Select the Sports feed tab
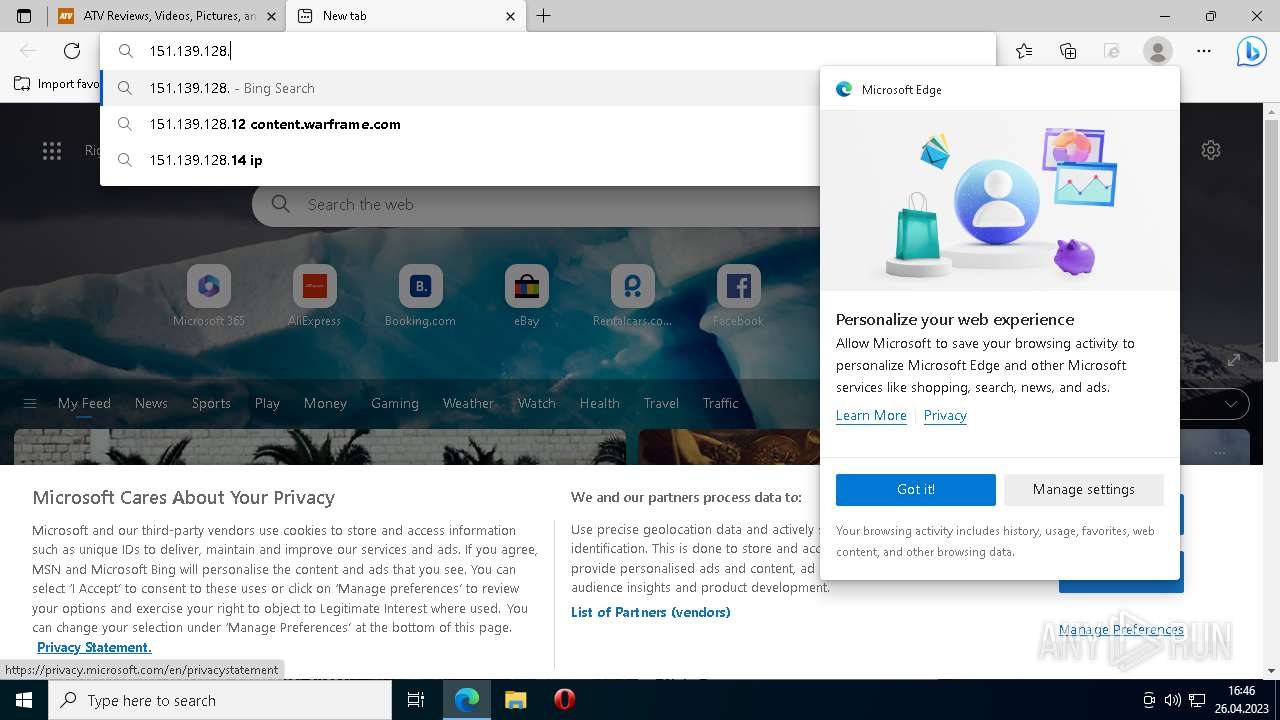1280x720 pixels. point(211,403)
